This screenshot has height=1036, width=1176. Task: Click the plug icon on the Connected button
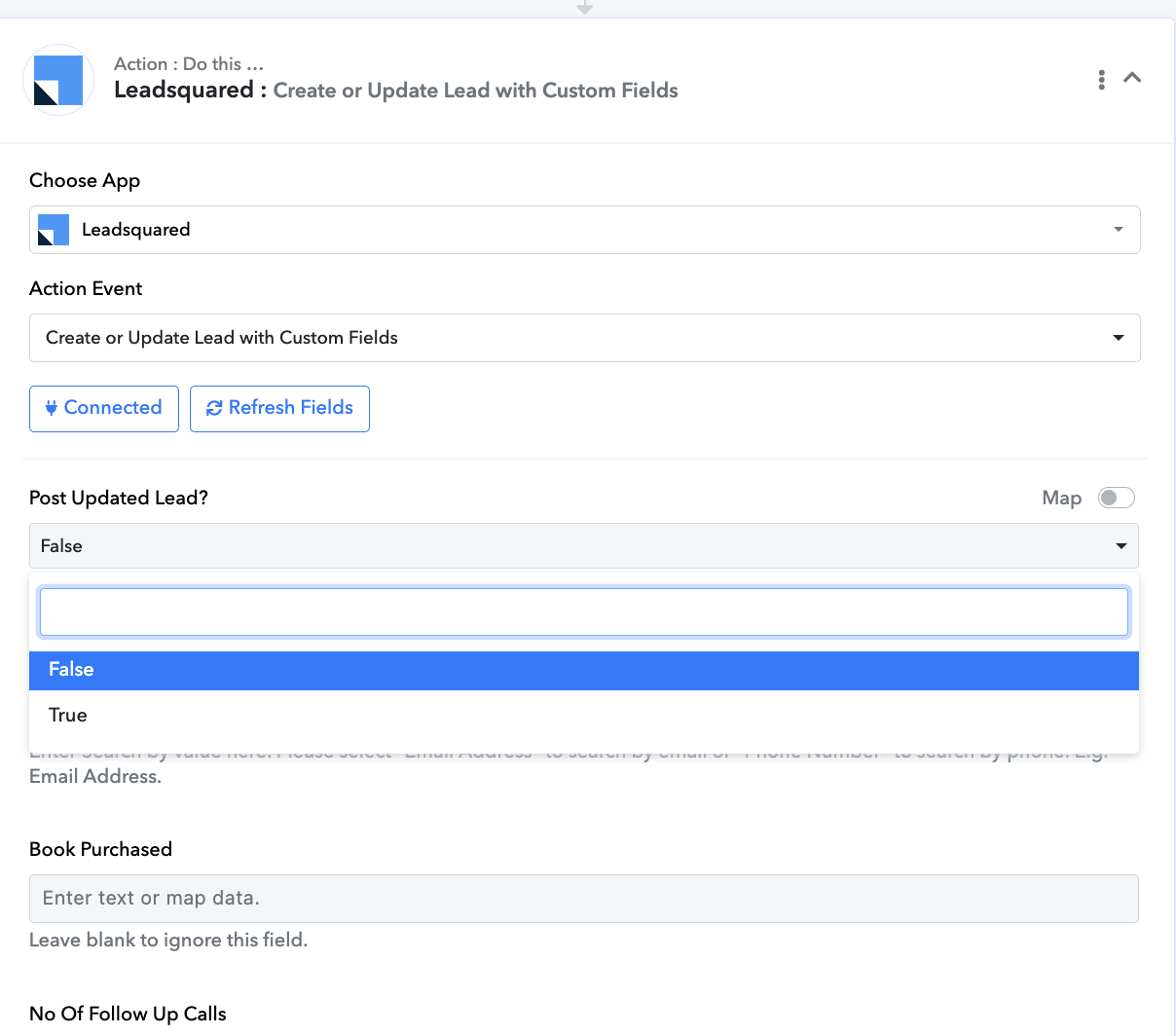52,408
